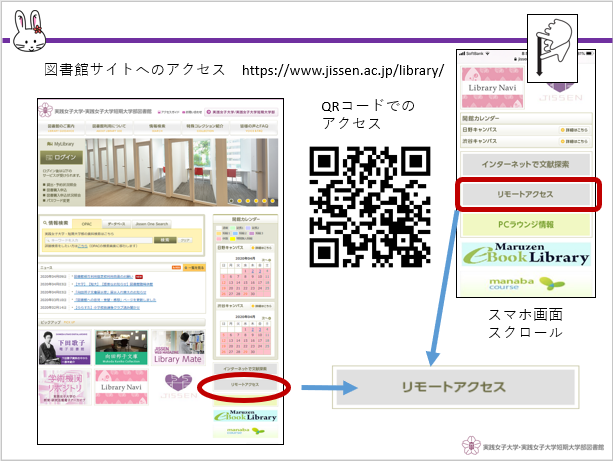Click the 実践女子大学 university site button in the header
The image size is (613, 461).
coord(241,112)
